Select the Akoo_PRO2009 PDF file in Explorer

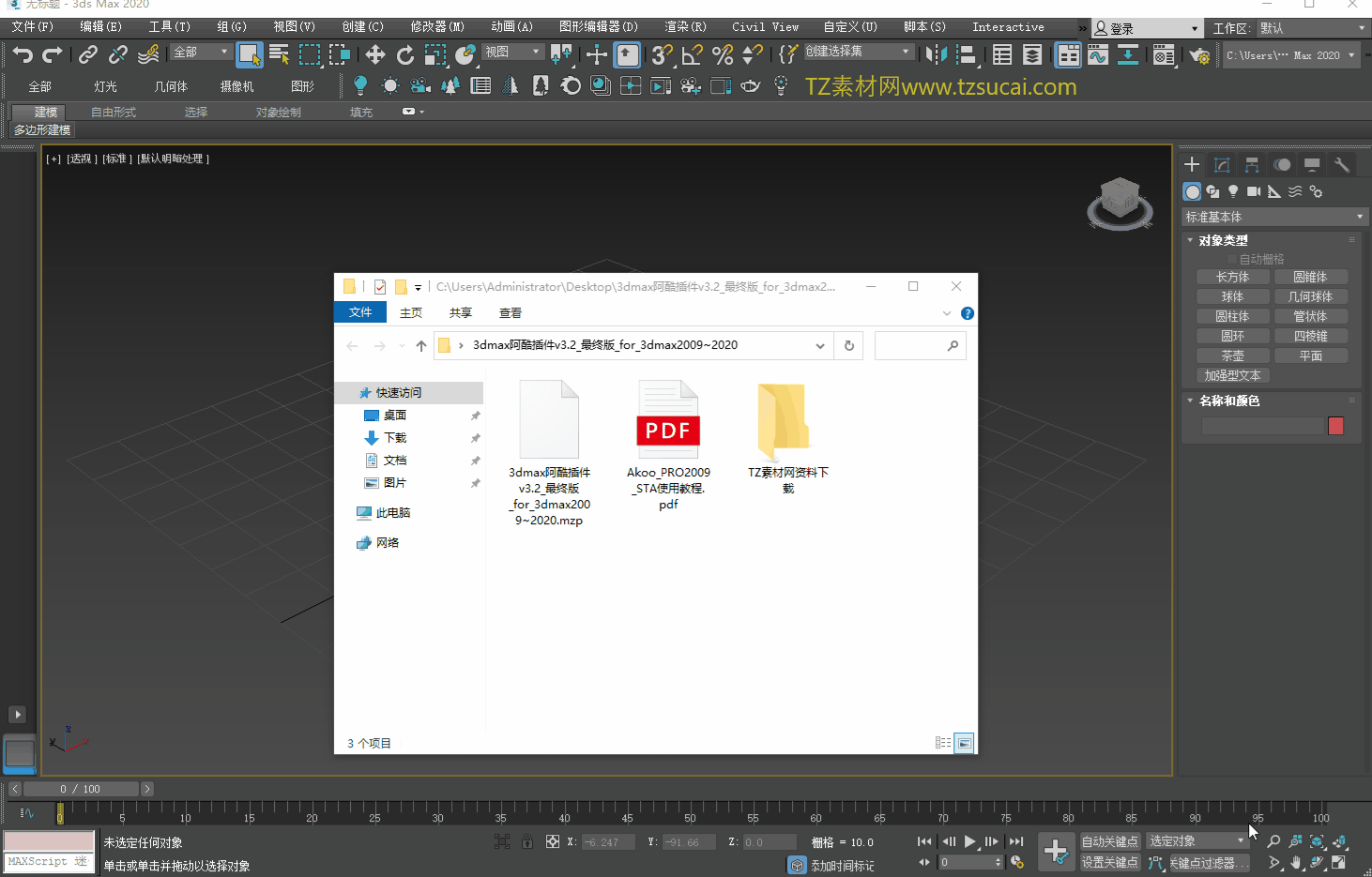pyautogui.click(x=668, y=446)
